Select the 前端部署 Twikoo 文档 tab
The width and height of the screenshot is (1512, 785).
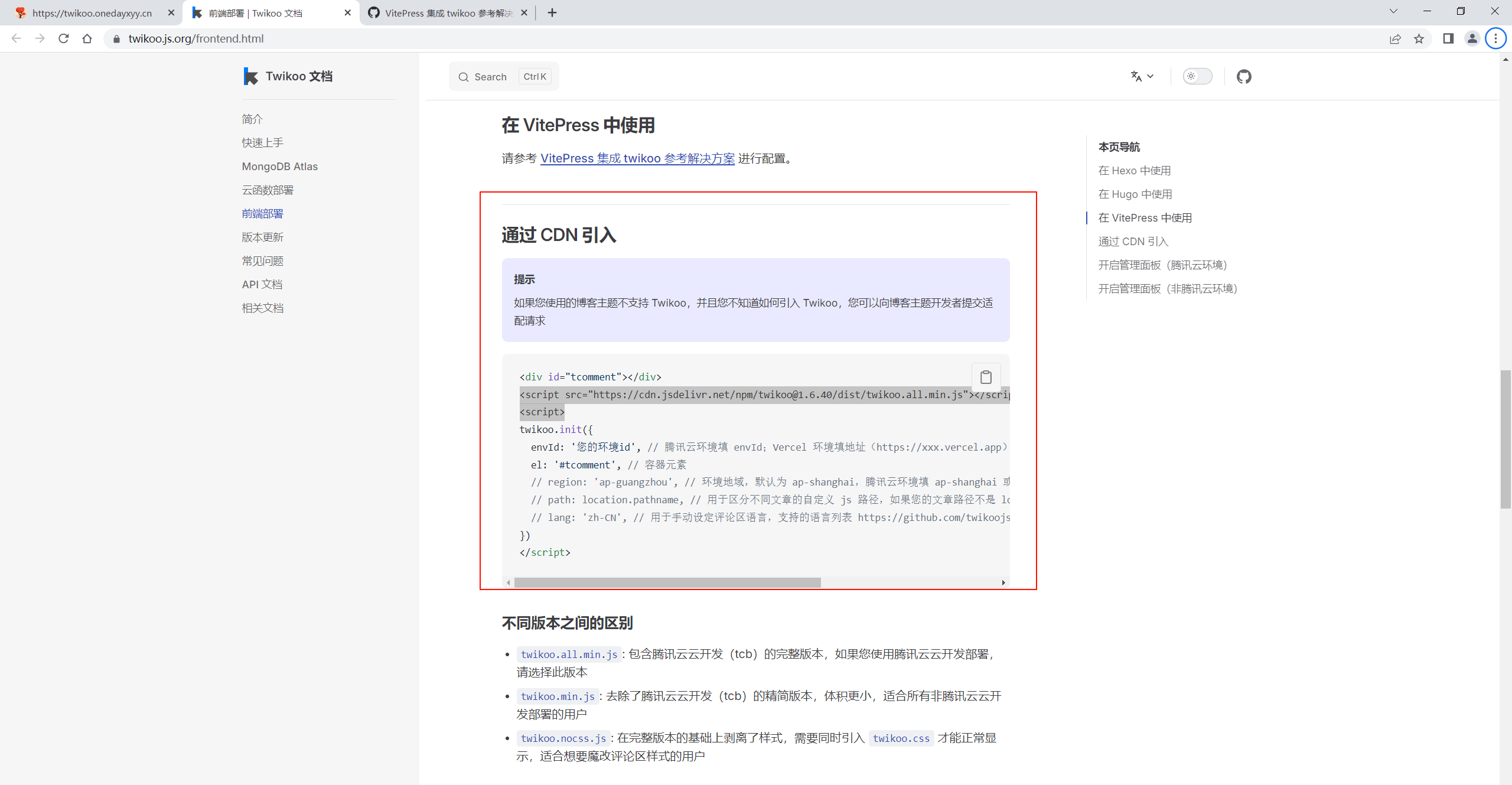271,13
